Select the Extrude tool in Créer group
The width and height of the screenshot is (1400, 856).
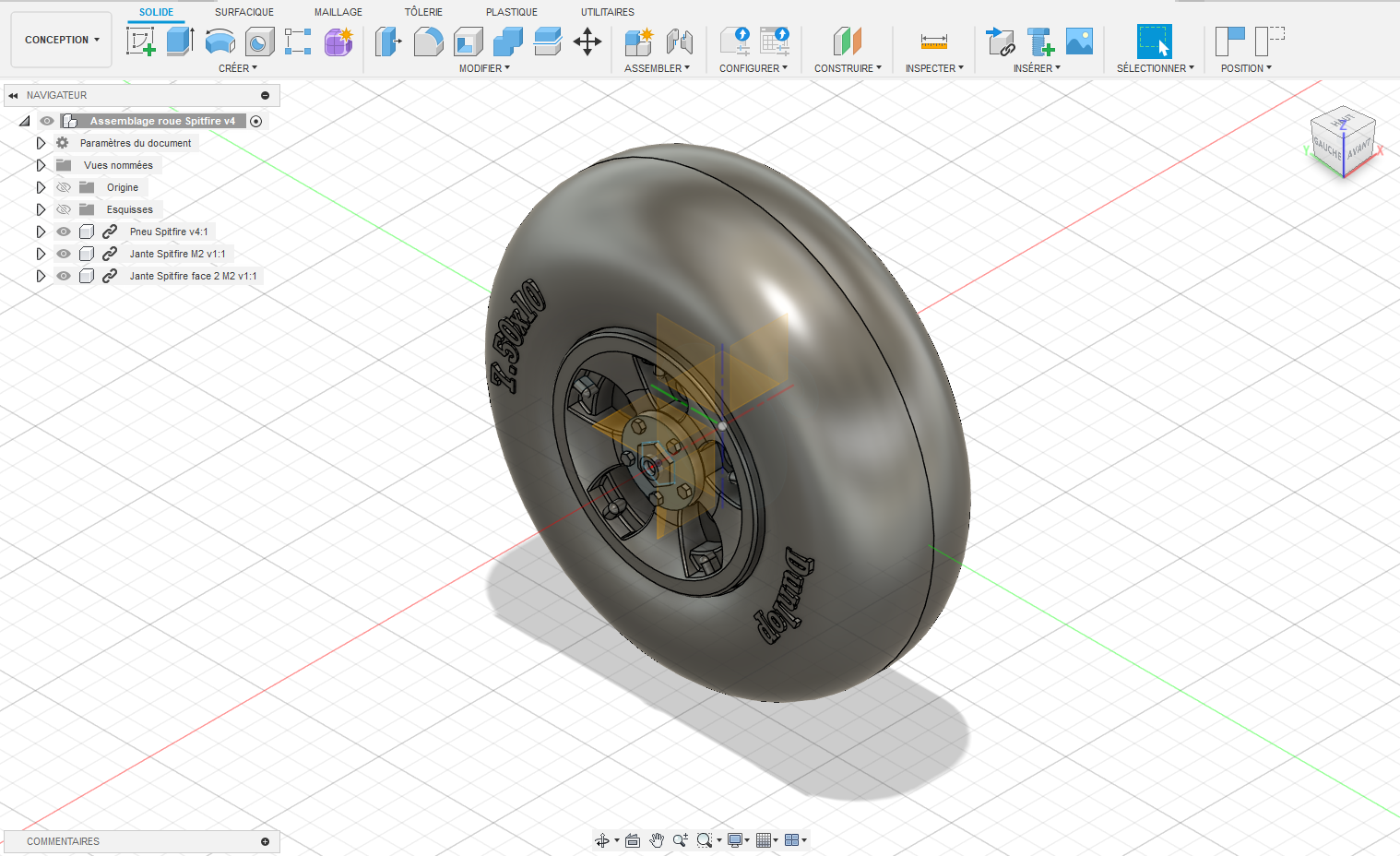point(180,42)
